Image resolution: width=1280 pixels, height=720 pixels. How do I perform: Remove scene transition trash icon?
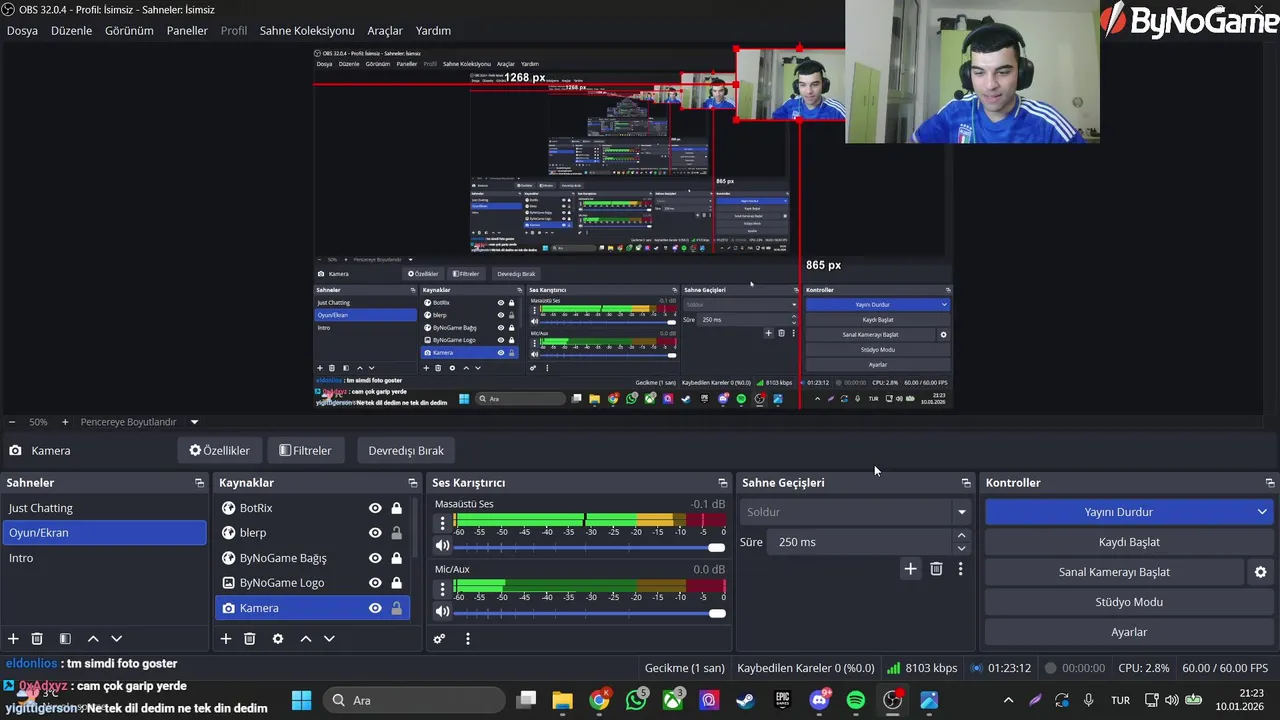pos(936,568)
